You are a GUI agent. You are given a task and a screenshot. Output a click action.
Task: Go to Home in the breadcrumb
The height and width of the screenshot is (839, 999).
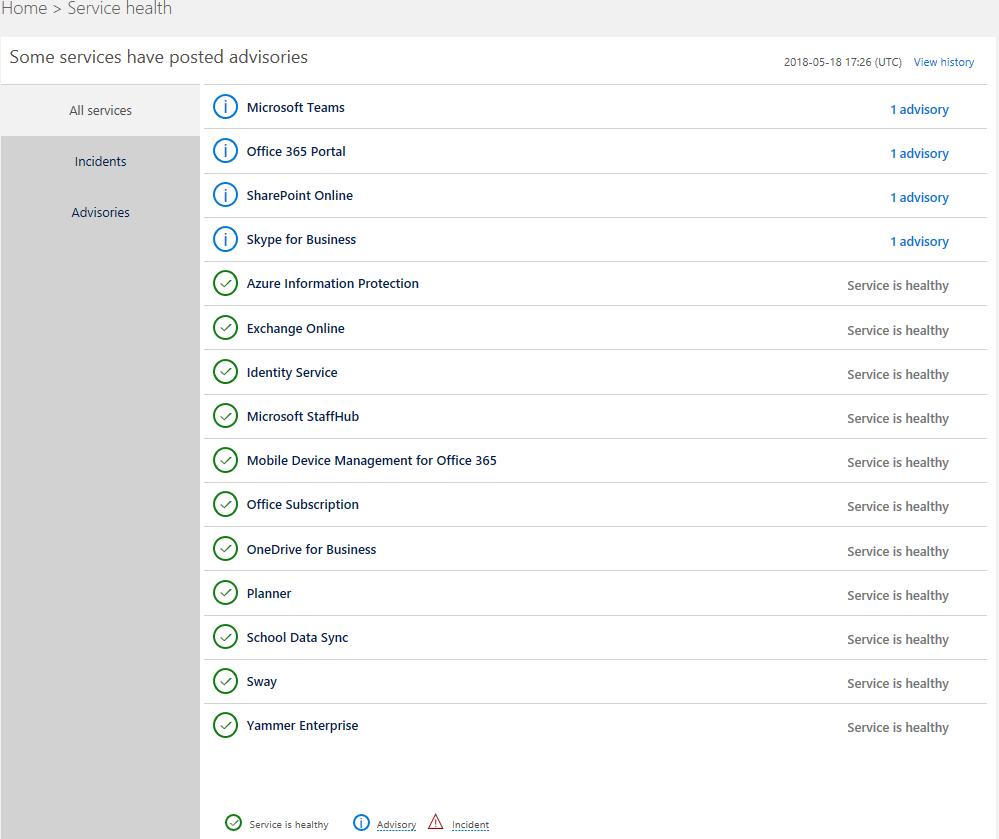[x=24, y=8]
